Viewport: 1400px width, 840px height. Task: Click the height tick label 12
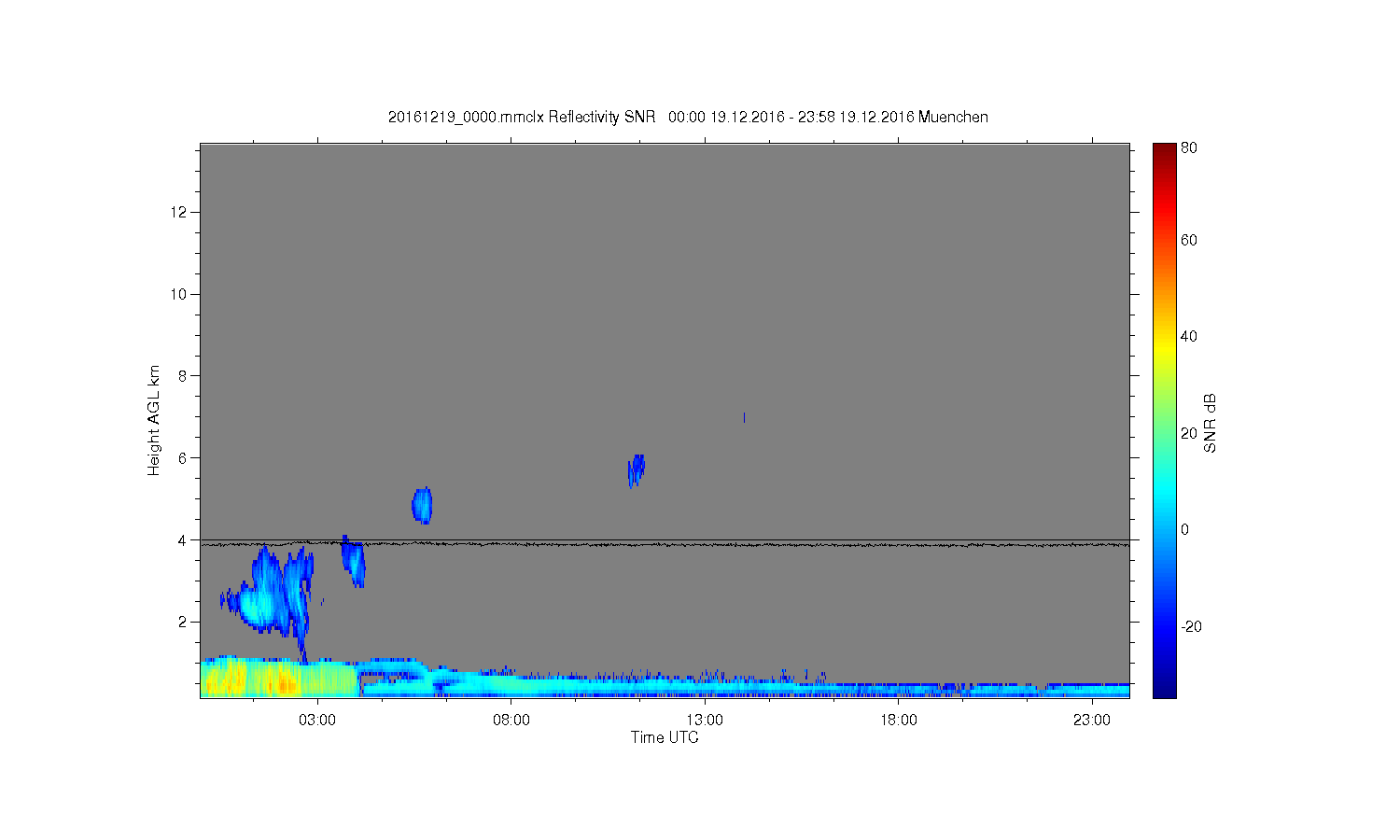click(x=180, y=212)
